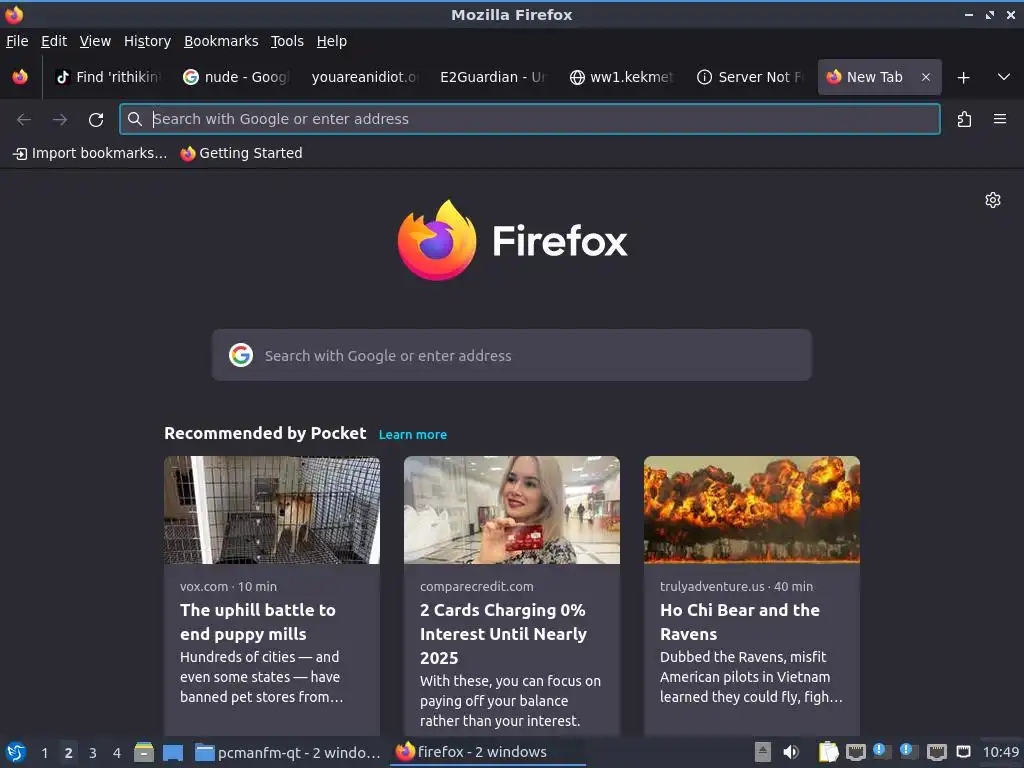Switch to desktop 4
1024x768 pixels.
117,753
